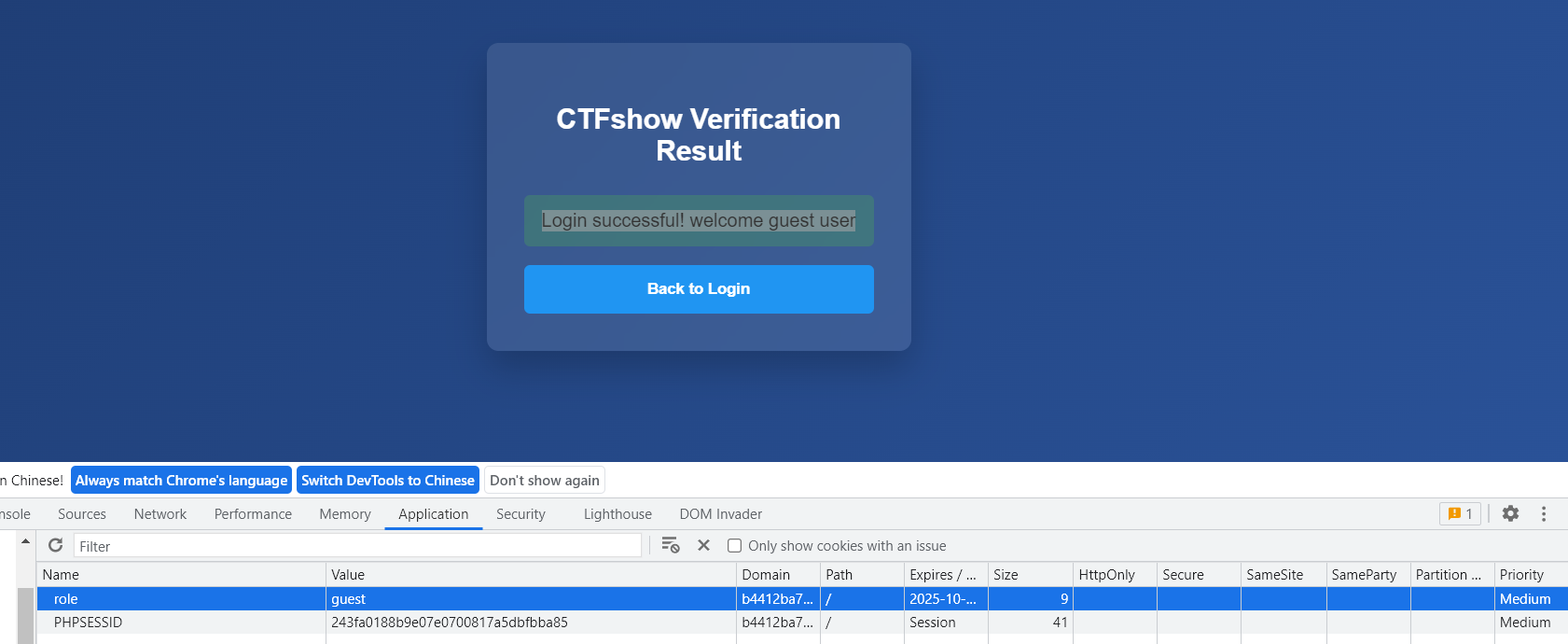The image size is (1568, 644).
Task: Switch to the Network tab
Action: (x=160, y=514)
